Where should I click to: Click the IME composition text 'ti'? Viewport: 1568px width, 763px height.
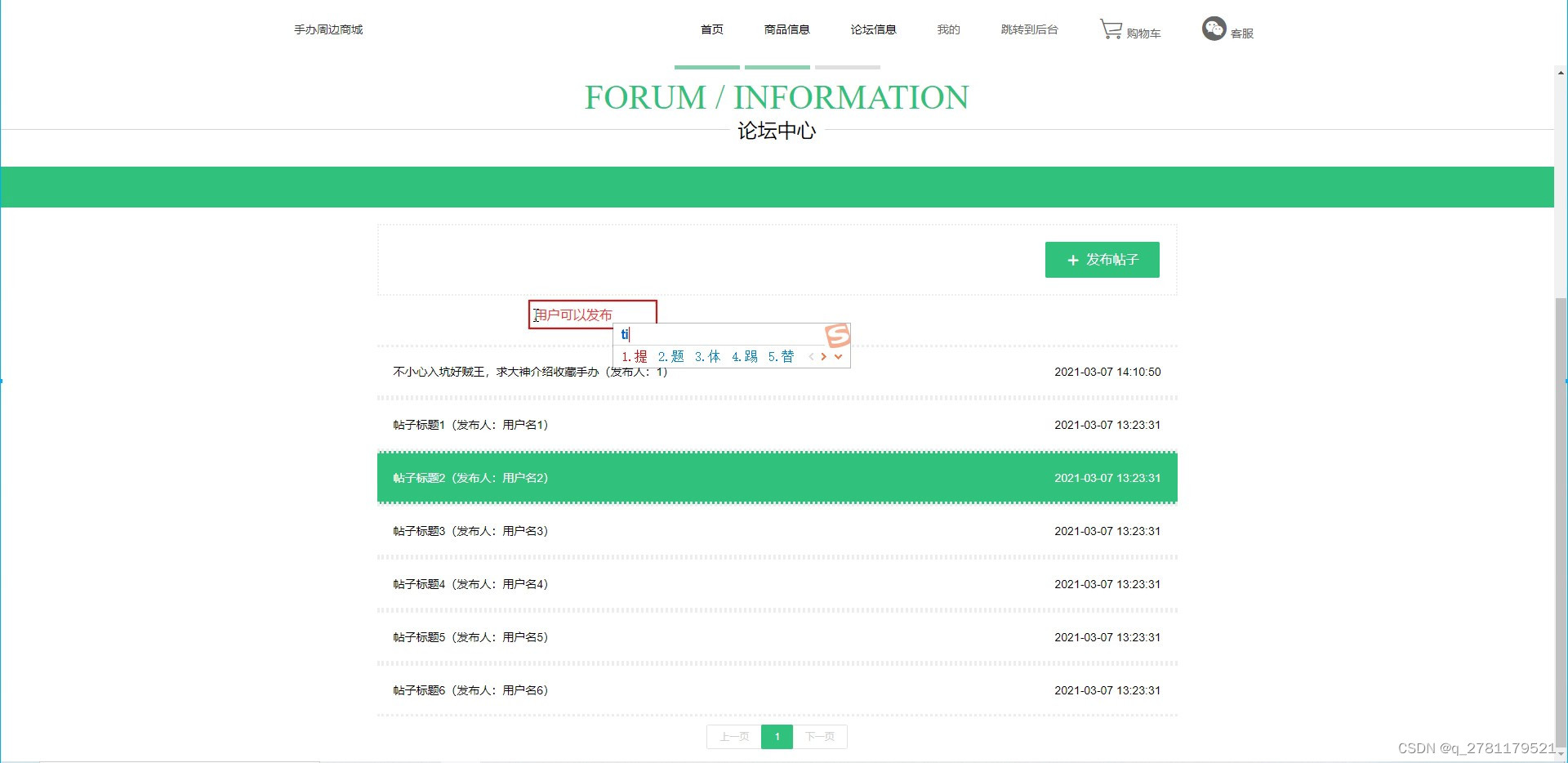pos(625,334)
